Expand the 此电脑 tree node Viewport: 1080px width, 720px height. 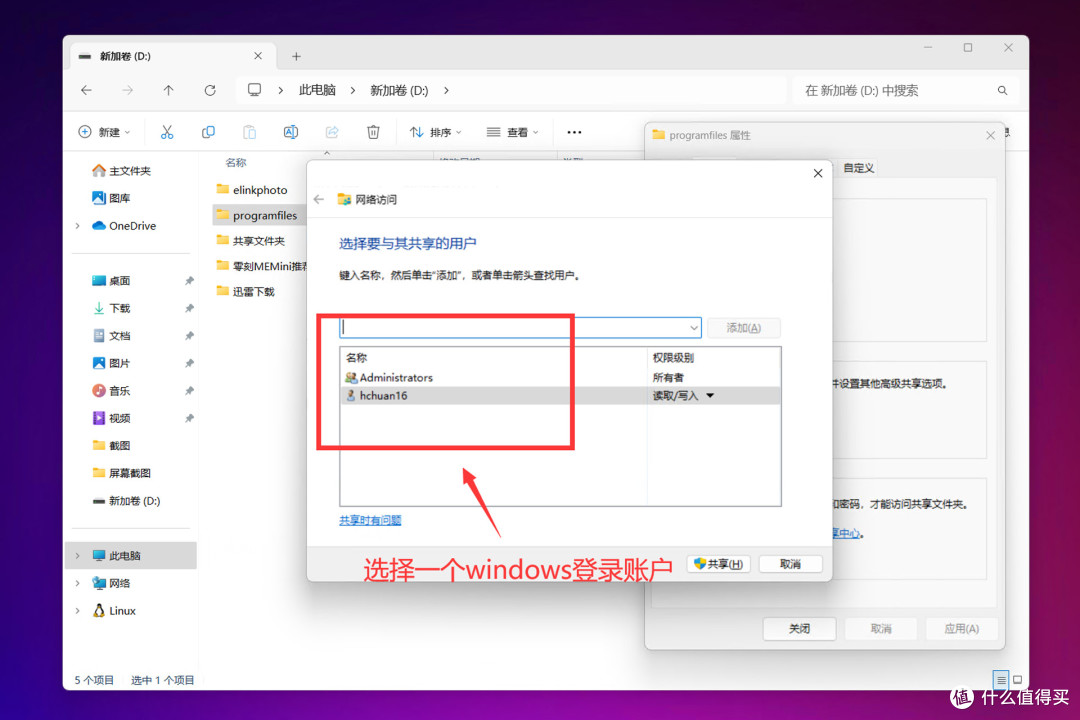pyautogui.click(x=78, y=556)
